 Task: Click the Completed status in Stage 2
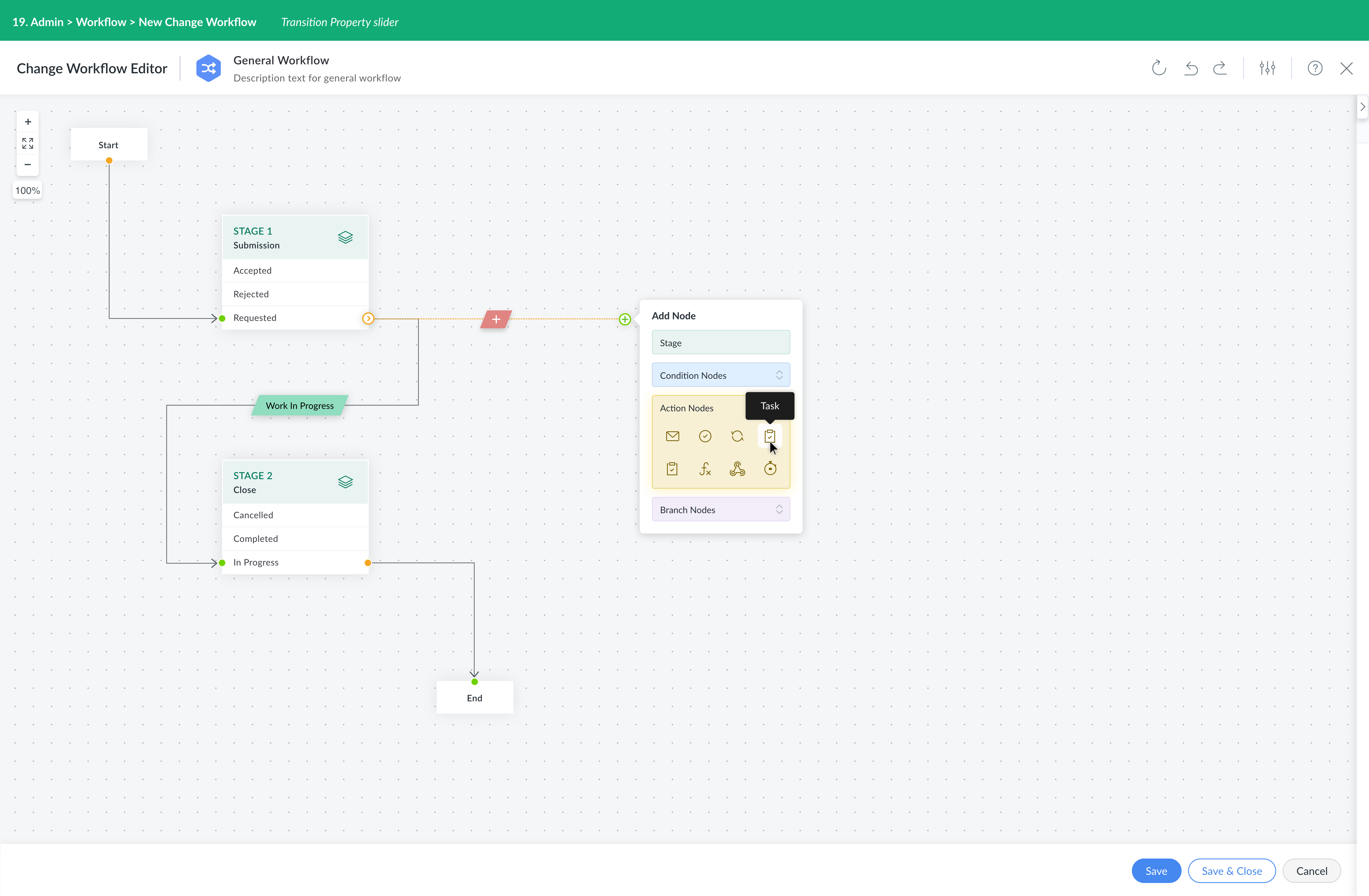click(x=295, y=539)
